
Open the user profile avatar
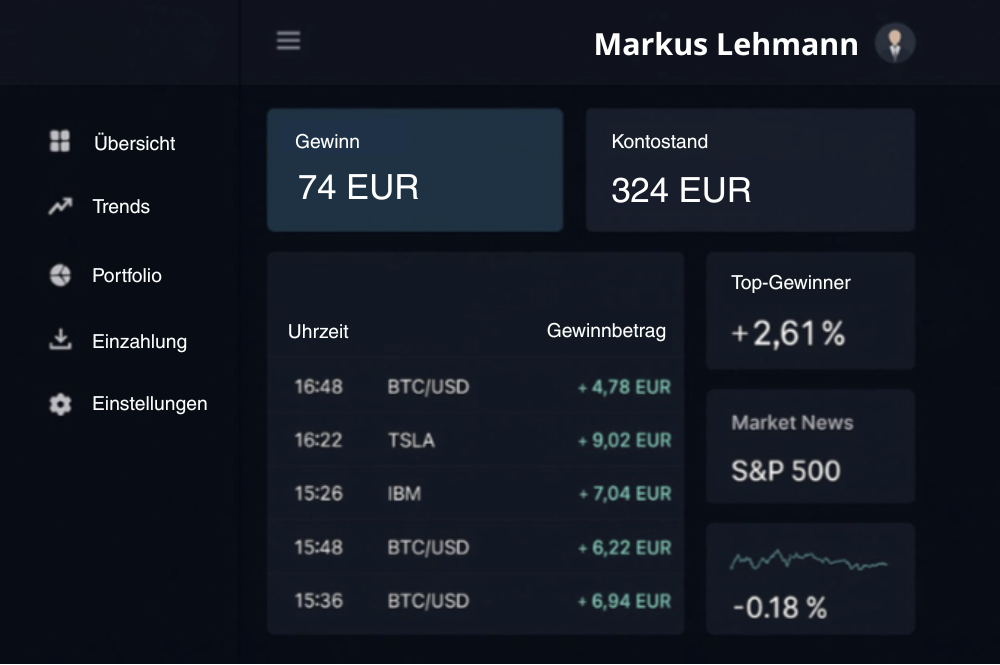[895, 44]
